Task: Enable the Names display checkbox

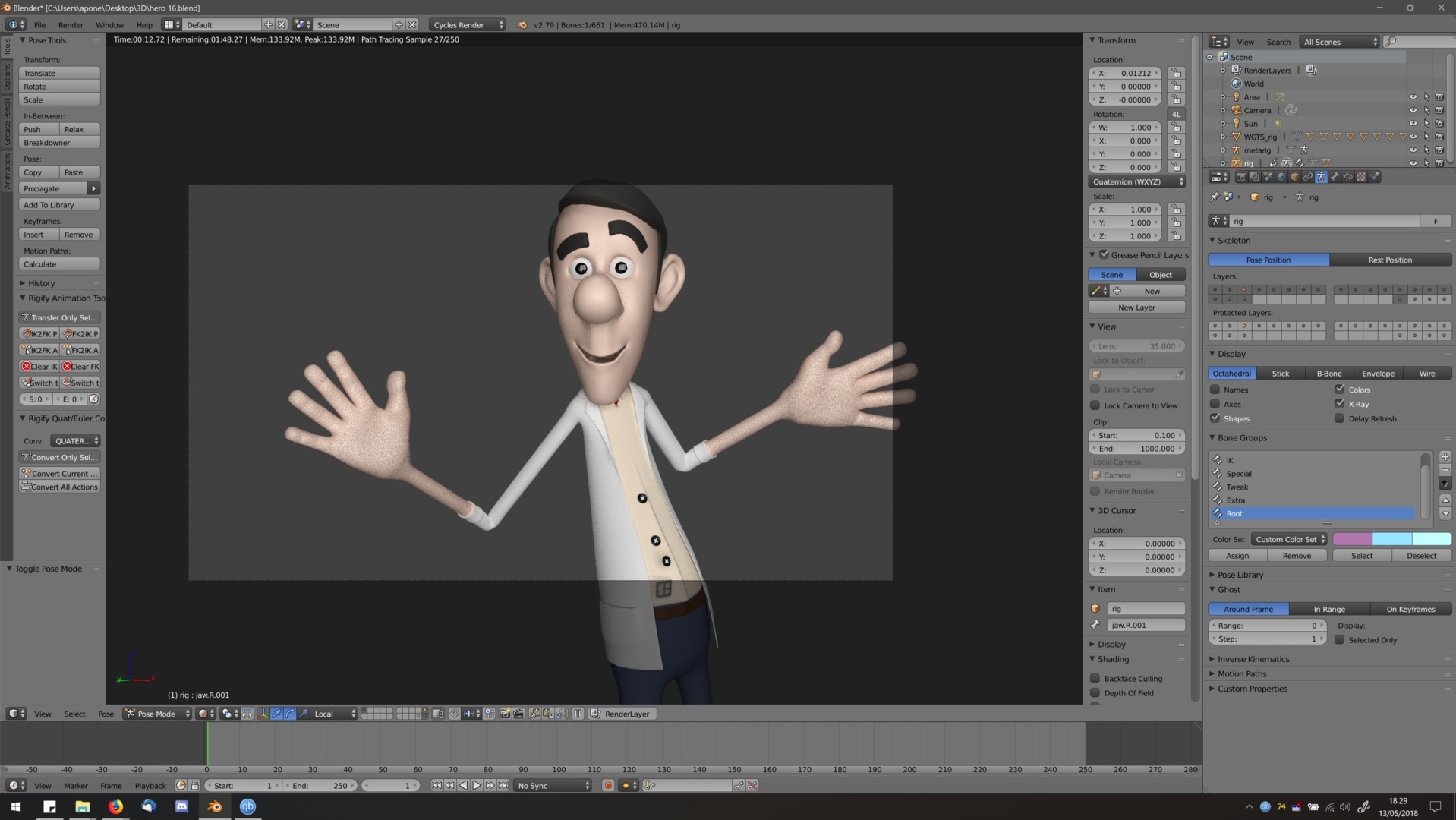Action: point(1215,389)
